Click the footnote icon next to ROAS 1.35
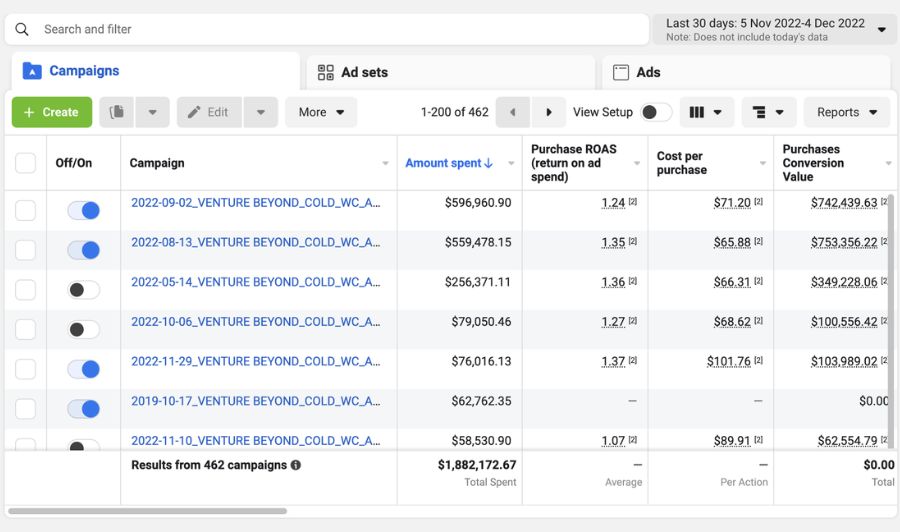 633,241
